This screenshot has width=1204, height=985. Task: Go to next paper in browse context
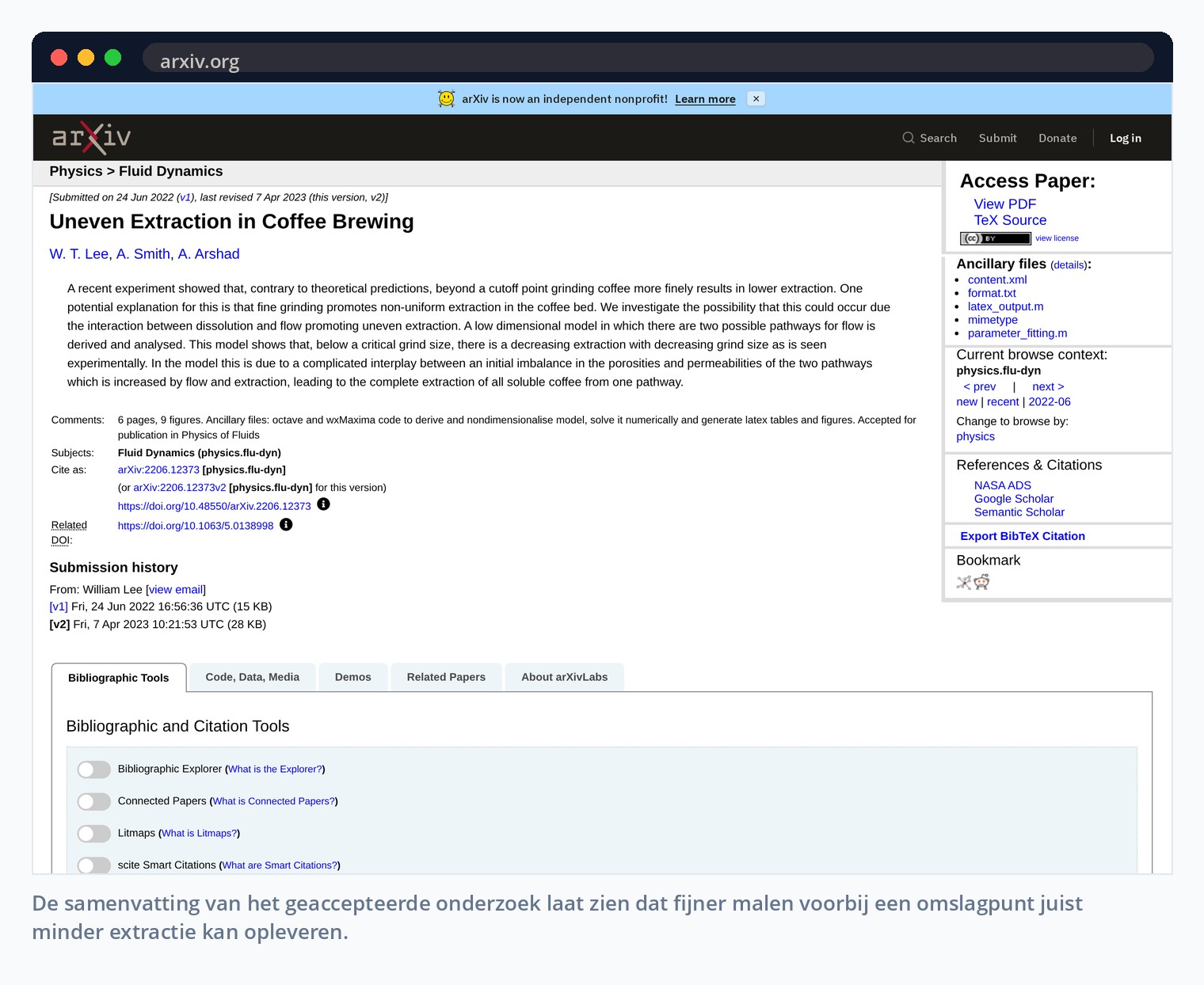click(x=1048, y=386)
